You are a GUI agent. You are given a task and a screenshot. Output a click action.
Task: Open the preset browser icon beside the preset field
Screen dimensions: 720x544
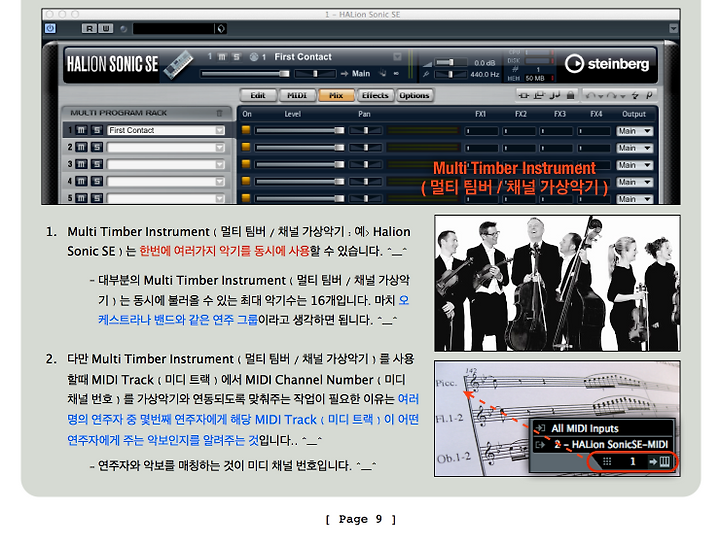click(x=221, y=29)
